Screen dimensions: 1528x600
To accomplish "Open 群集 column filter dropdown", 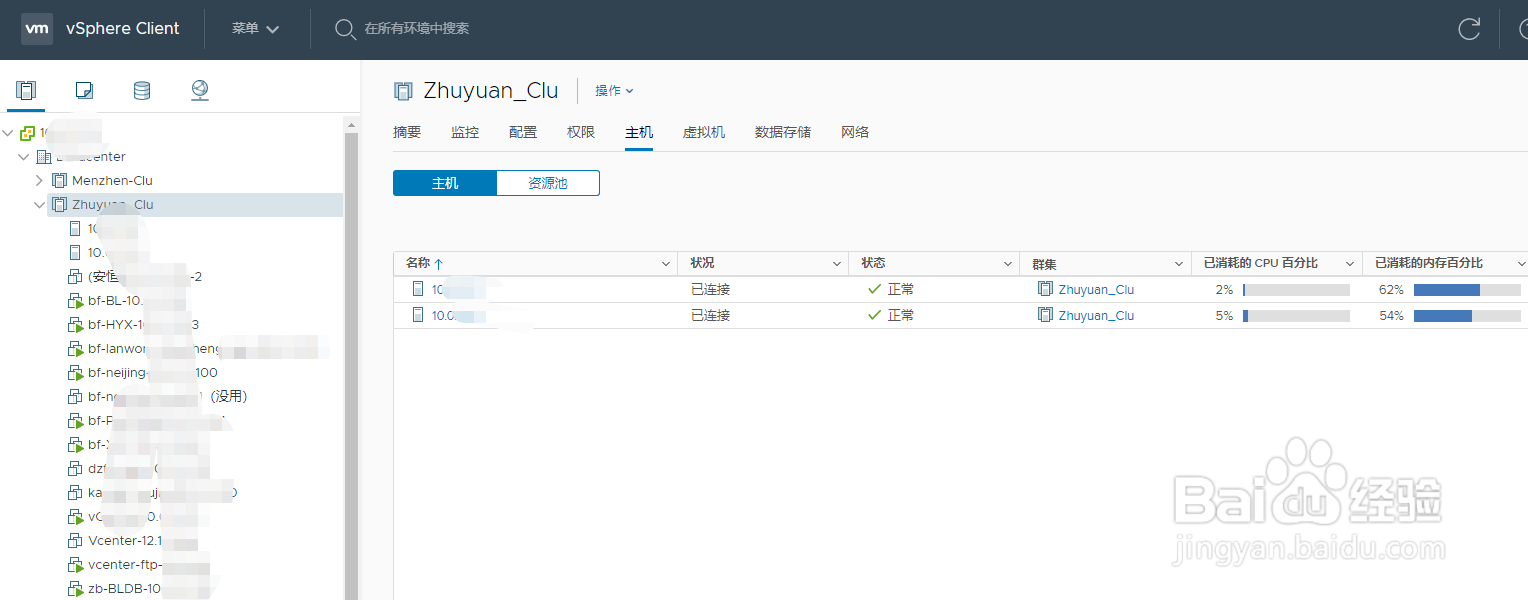I will click(x=1180, y=264).
